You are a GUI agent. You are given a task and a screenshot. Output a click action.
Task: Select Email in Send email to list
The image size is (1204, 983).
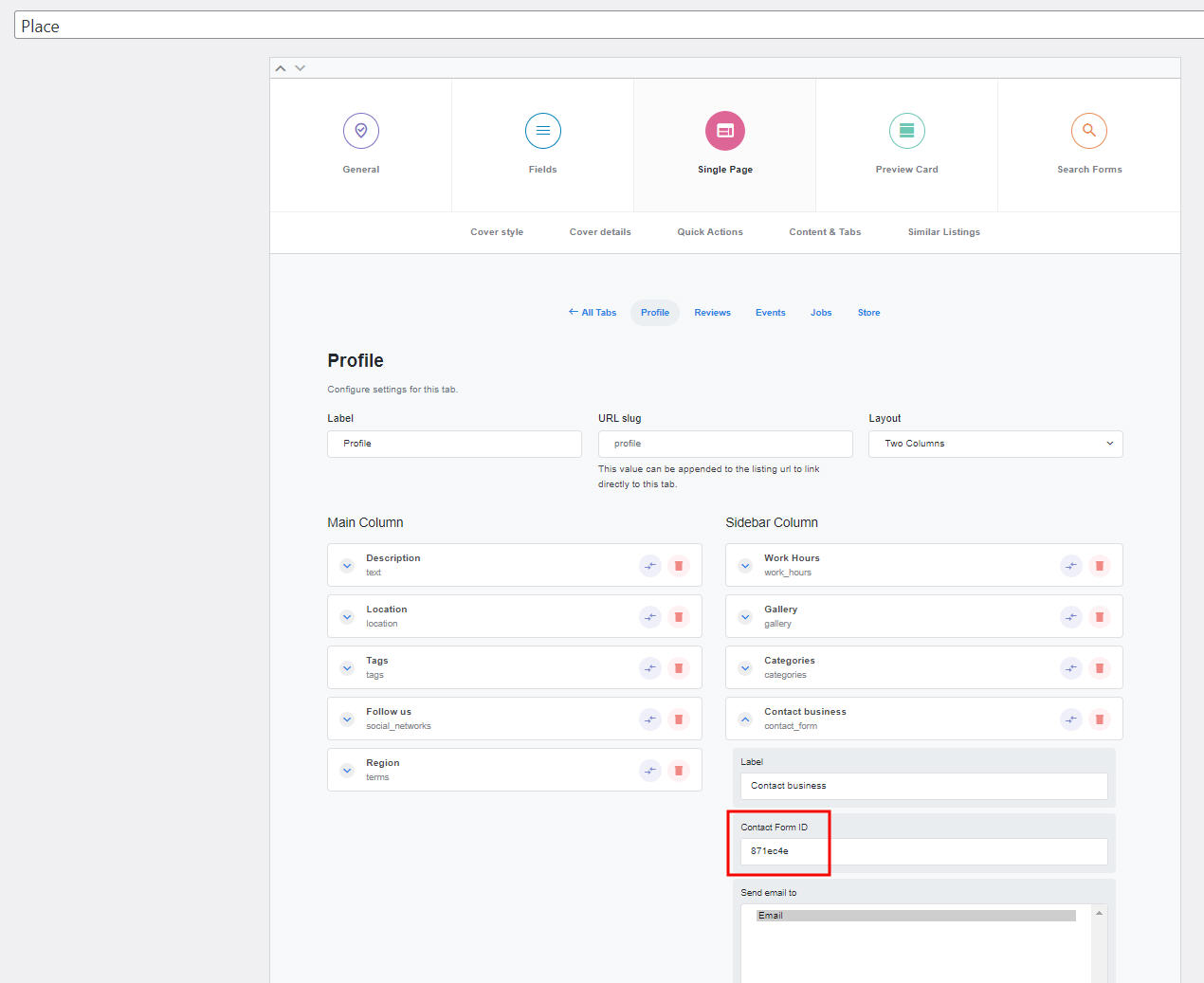pyautogui.click(x=916, y=916)
